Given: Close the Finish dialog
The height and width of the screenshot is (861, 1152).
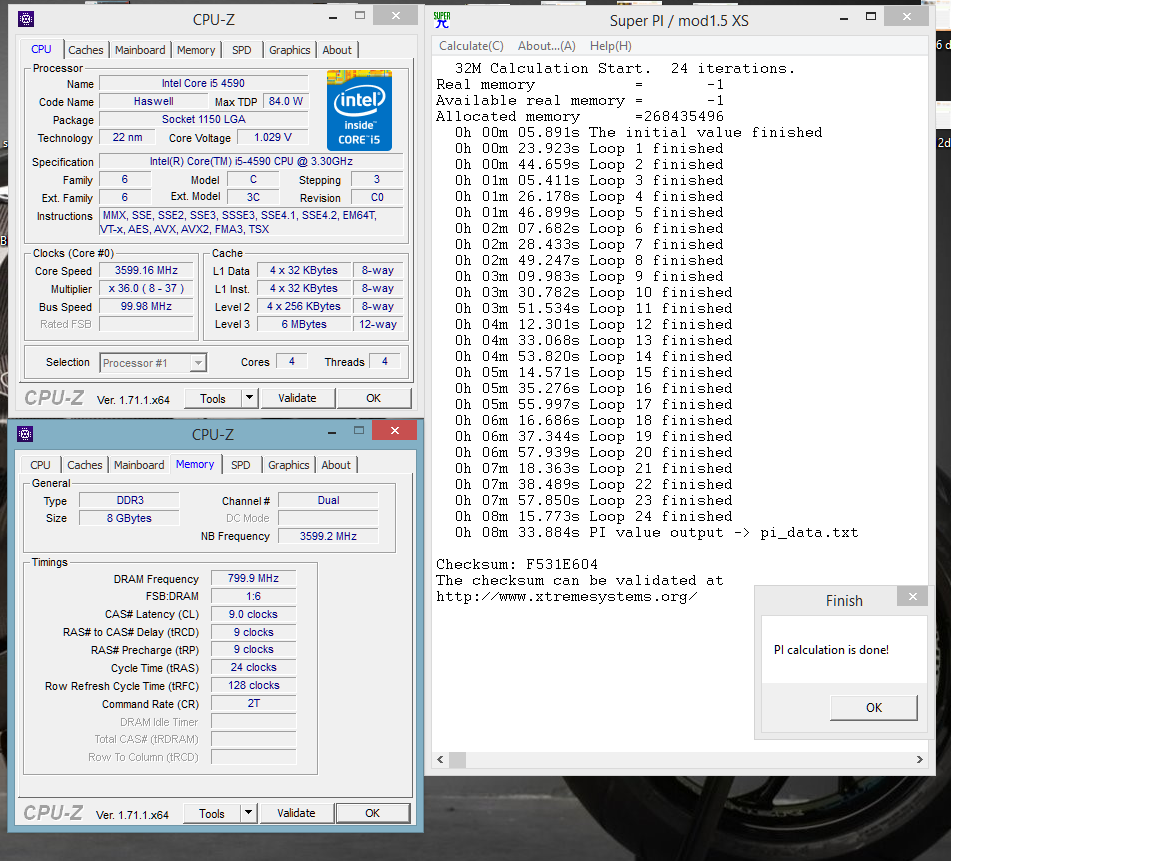Looking at the screenshot, I should coord(912,597).
